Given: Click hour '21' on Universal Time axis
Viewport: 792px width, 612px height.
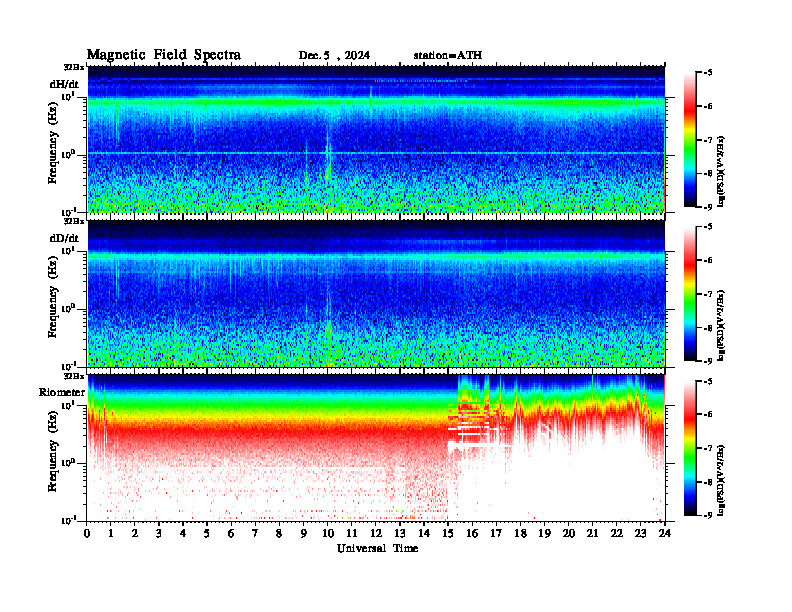Looking at the screenshot, I should click(x=592, y=533).
